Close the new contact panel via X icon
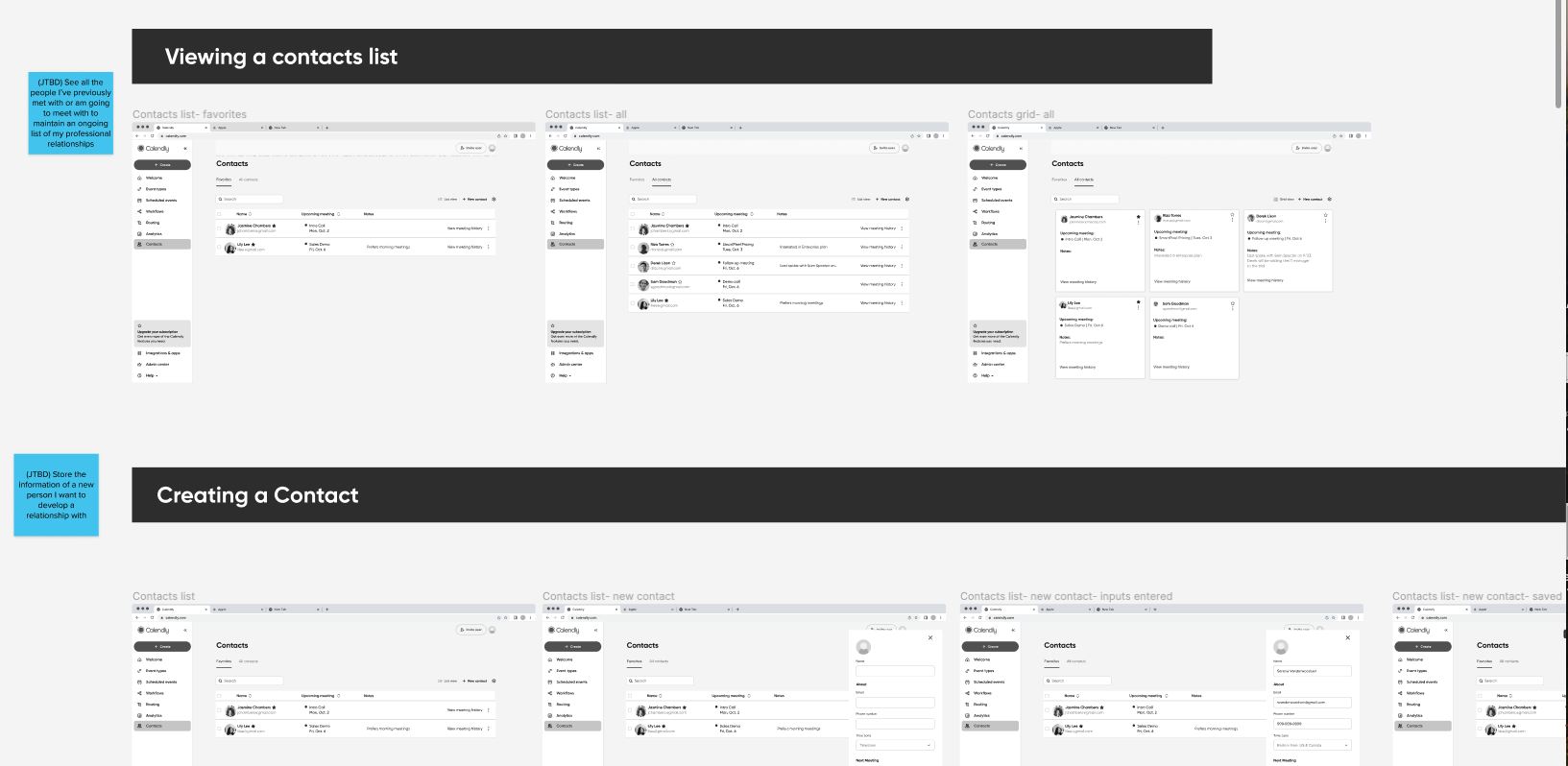 click(x=930, y=637)
